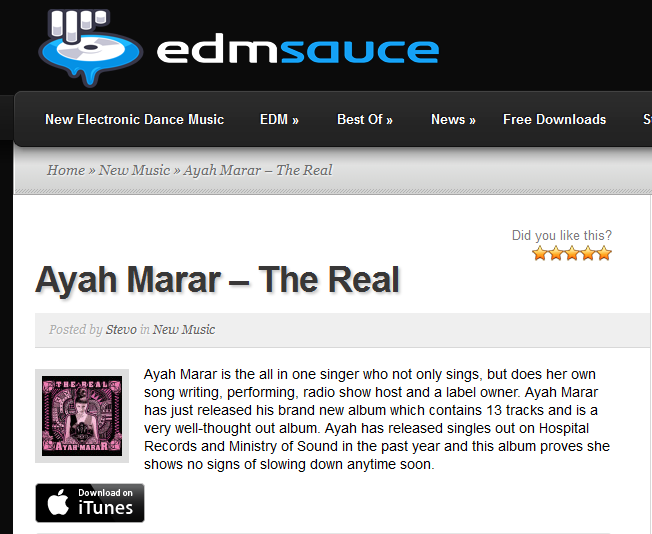Click the edmsauce site title text
652x534 pixels.
coord(298,51)
